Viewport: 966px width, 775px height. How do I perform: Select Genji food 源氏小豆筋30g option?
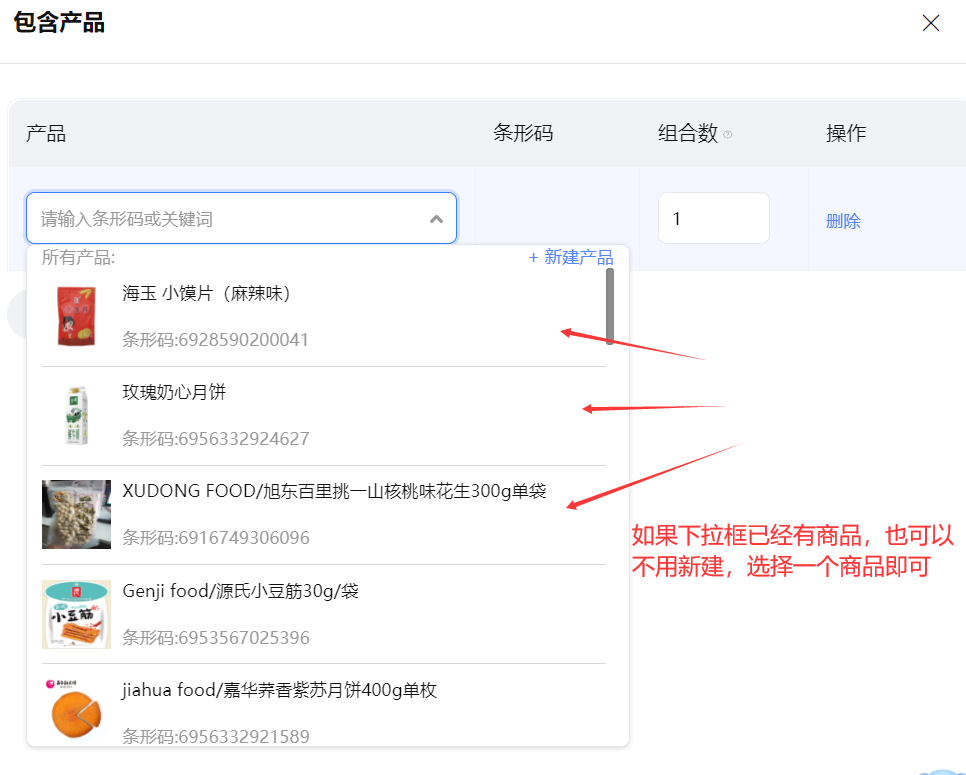(240, 591)
